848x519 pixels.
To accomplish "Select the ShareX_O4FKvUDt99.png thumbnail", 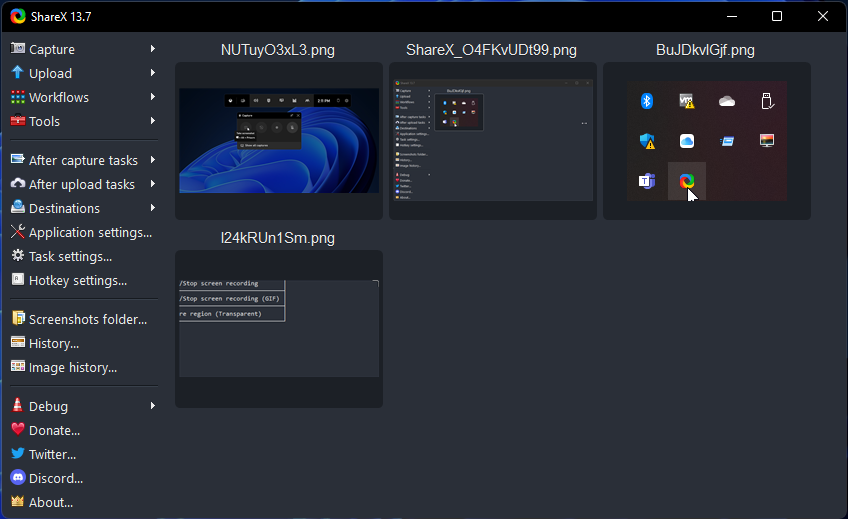I will (x=493, y=141).
